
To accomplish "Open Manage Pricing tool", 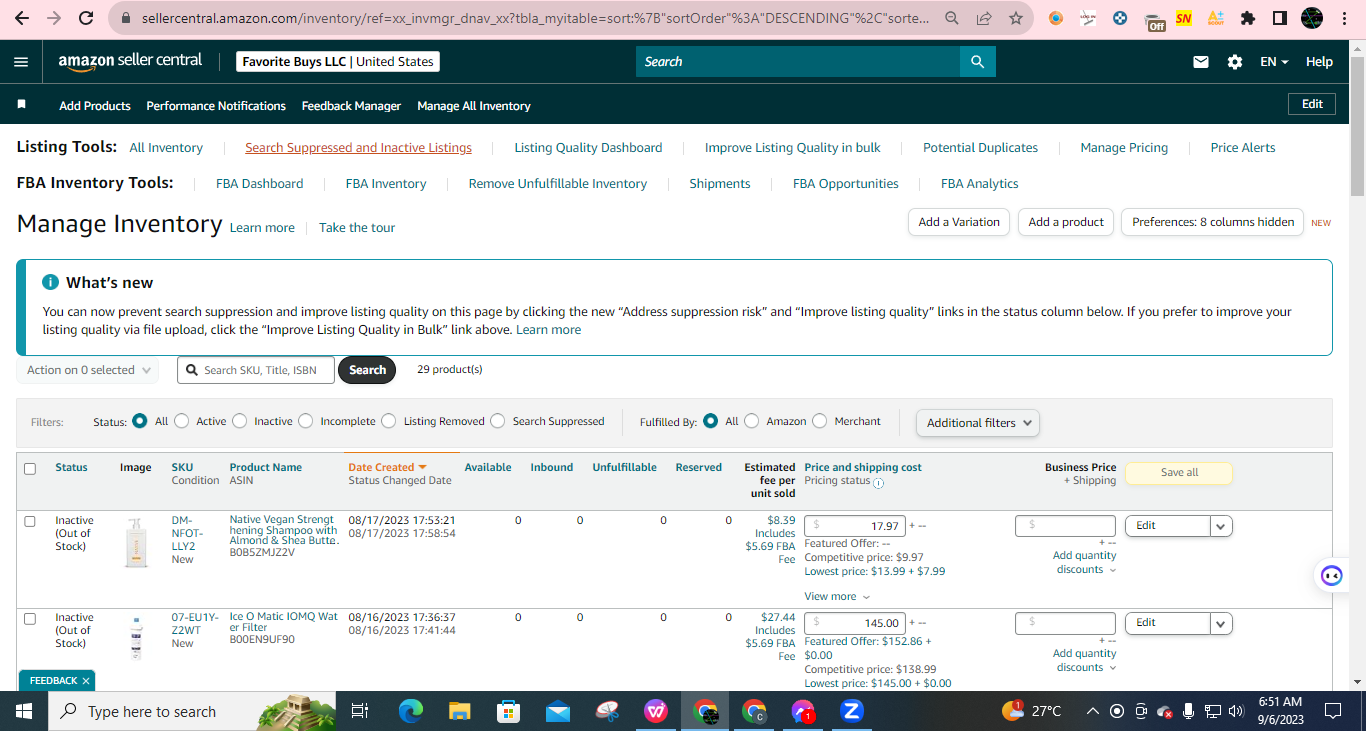I will pyautogui.click(x=1124, y=148).
